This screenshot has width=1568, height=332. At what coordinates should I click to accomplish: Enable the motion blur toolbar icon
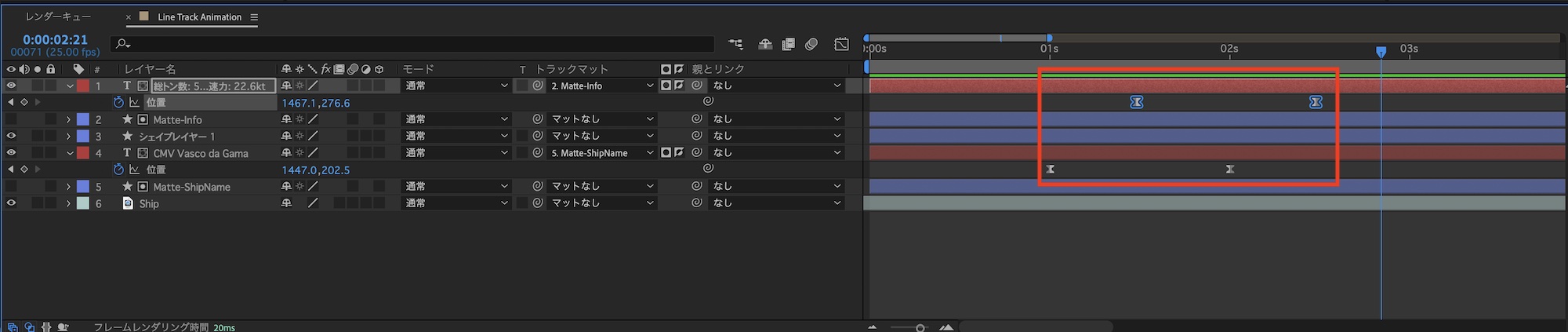811,45
